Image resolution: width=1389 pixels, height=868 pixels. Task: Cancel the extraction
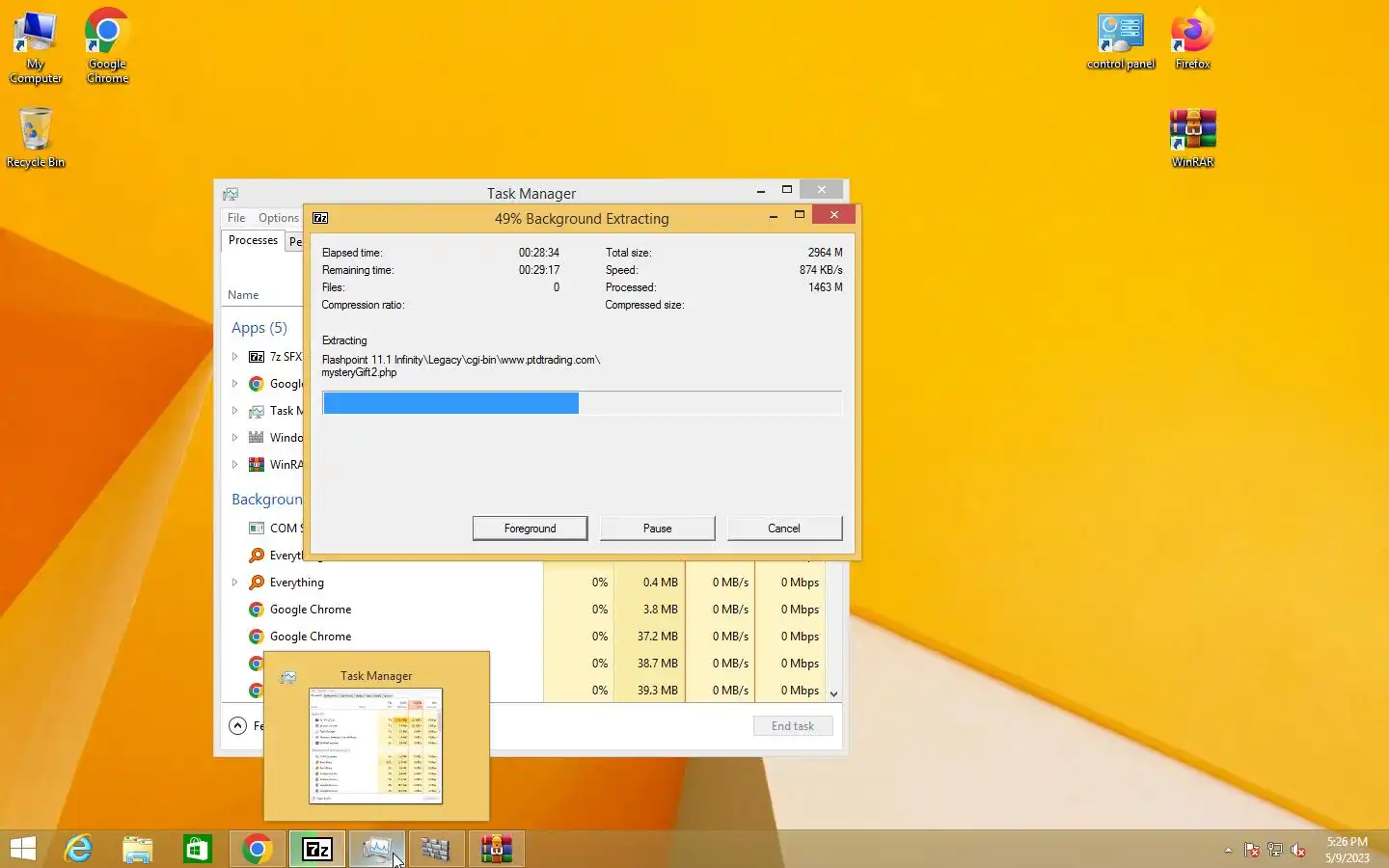pos(784,529)
